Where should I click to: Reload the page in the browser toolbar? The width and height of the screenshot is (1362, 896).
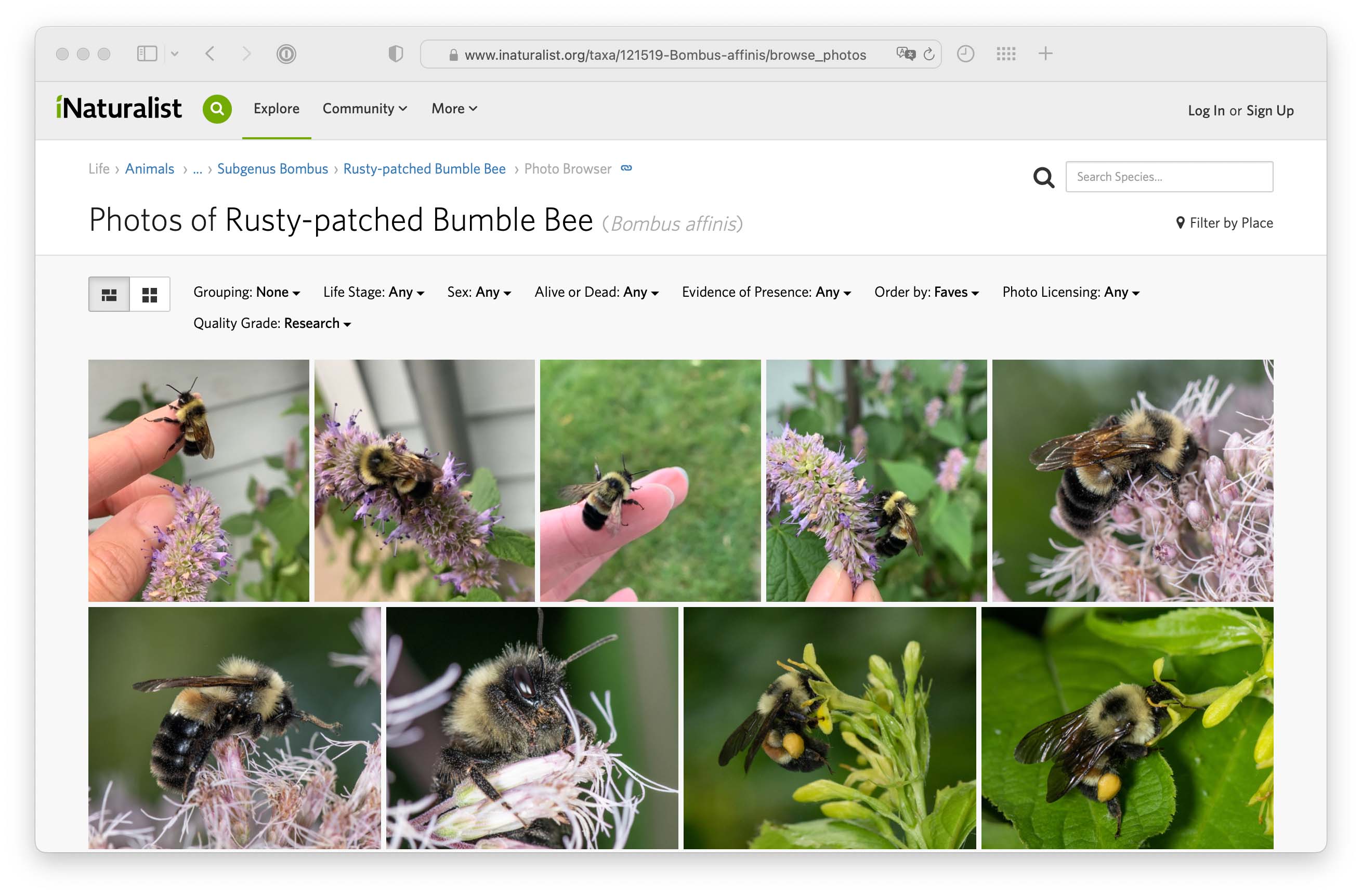(x=929, y=54)
